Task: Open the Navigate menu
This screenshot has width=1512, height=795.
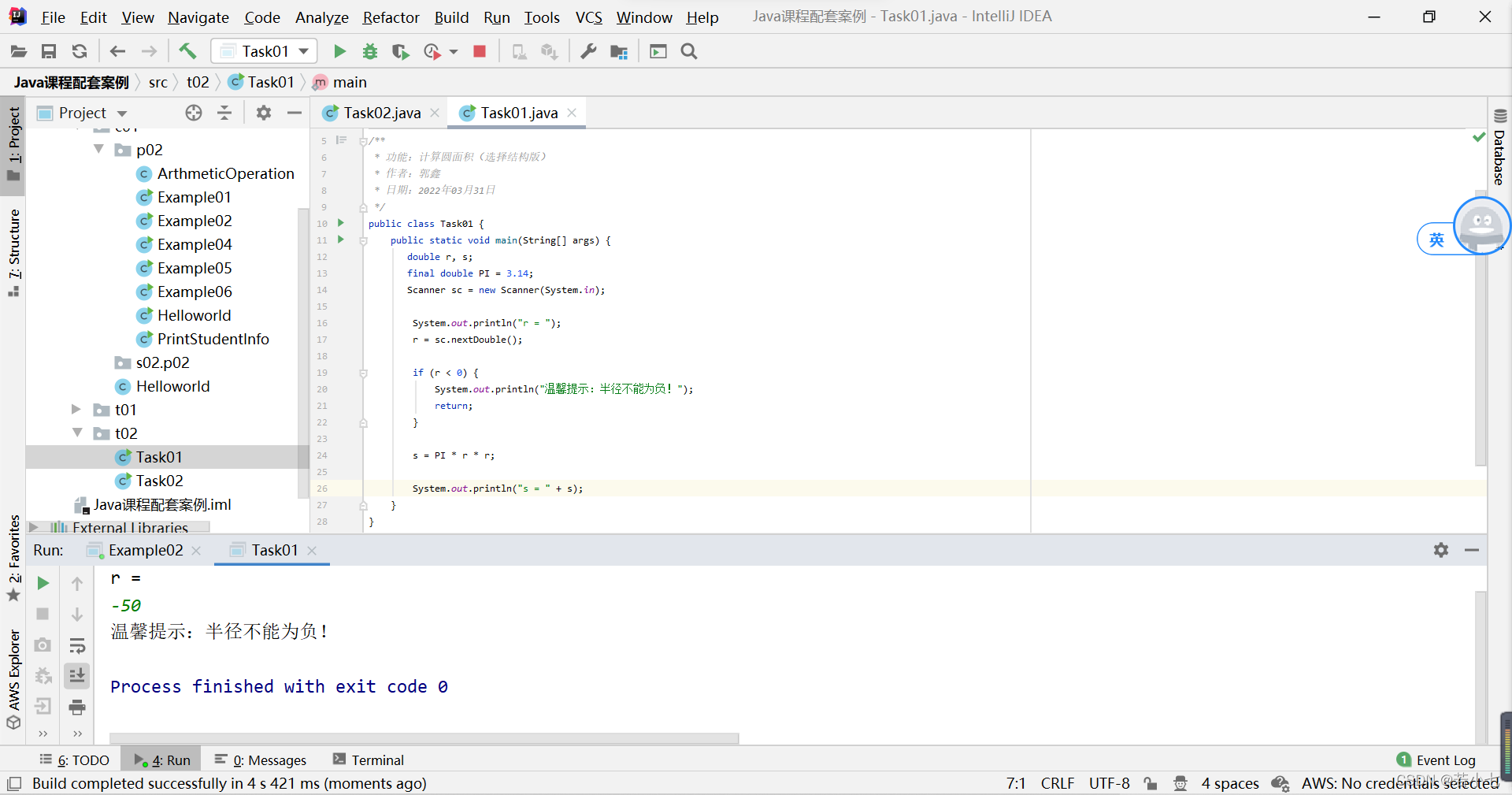Action: click(198, 17)
